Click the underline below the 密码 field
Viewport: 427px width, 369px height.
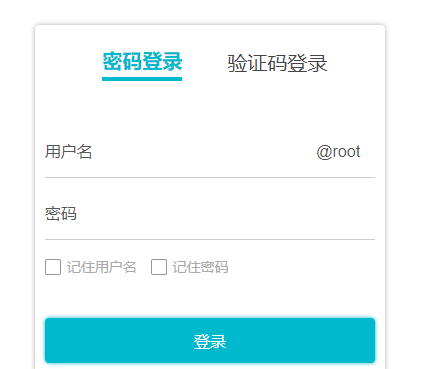coord(210,239)
